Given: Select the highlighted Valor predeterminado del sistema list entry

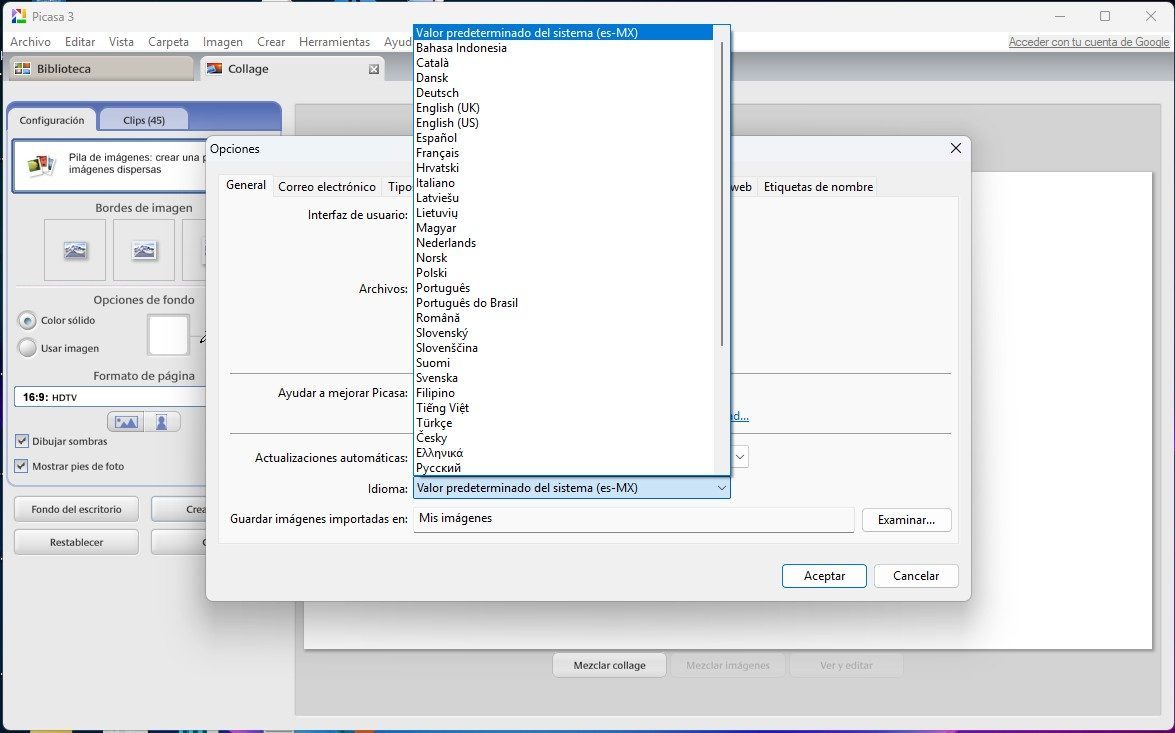Looking at the screenshot, I should click(564, 33).
